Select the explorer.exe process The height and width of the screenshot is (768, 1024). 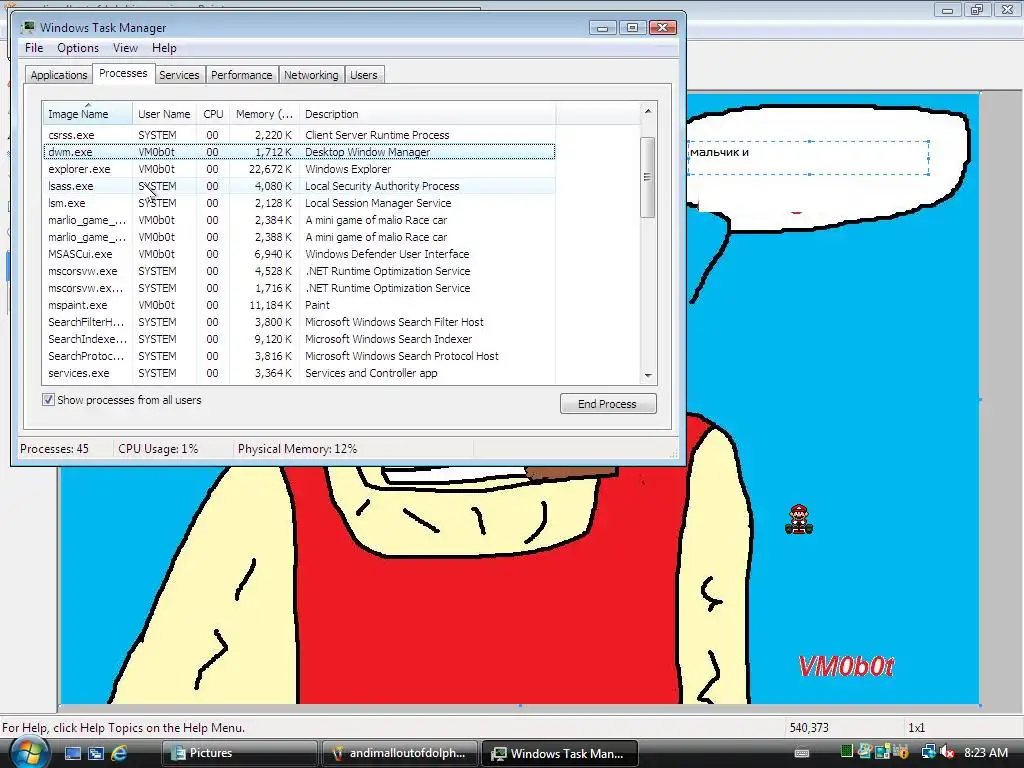coord(299,168)
